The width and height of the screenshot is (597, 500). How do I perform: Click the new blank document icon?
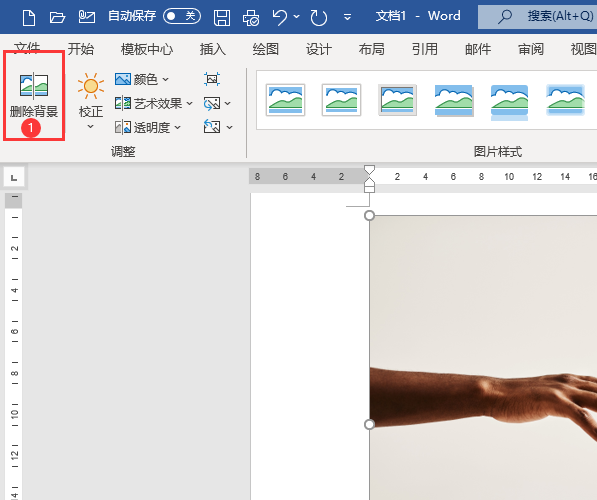[x=29, y=18]
